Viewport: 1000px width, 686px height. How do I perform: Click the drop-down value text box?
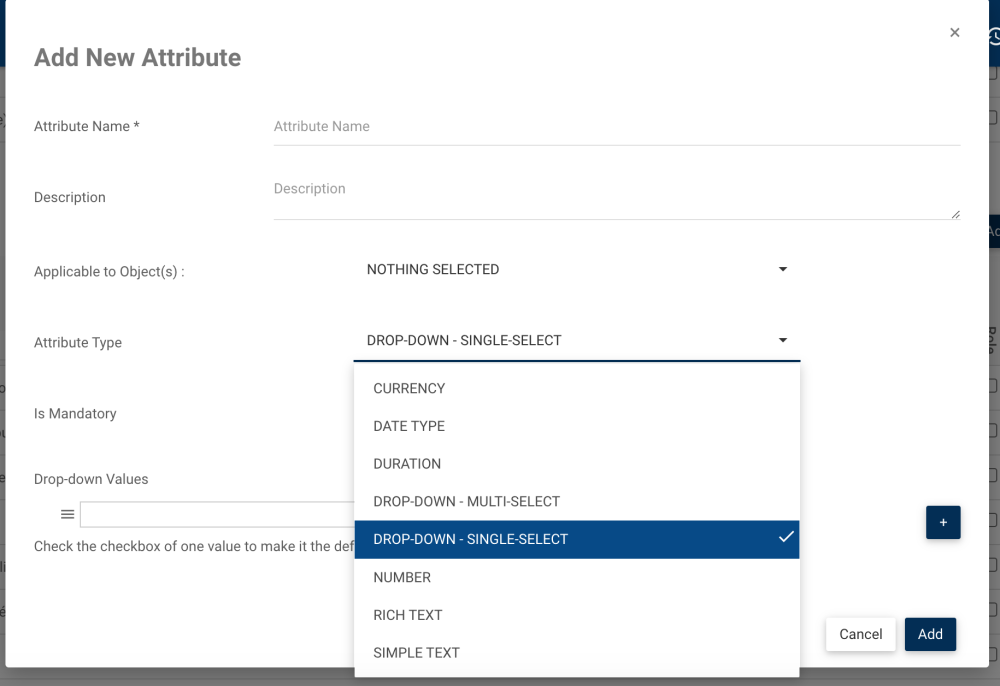[216, 514]
